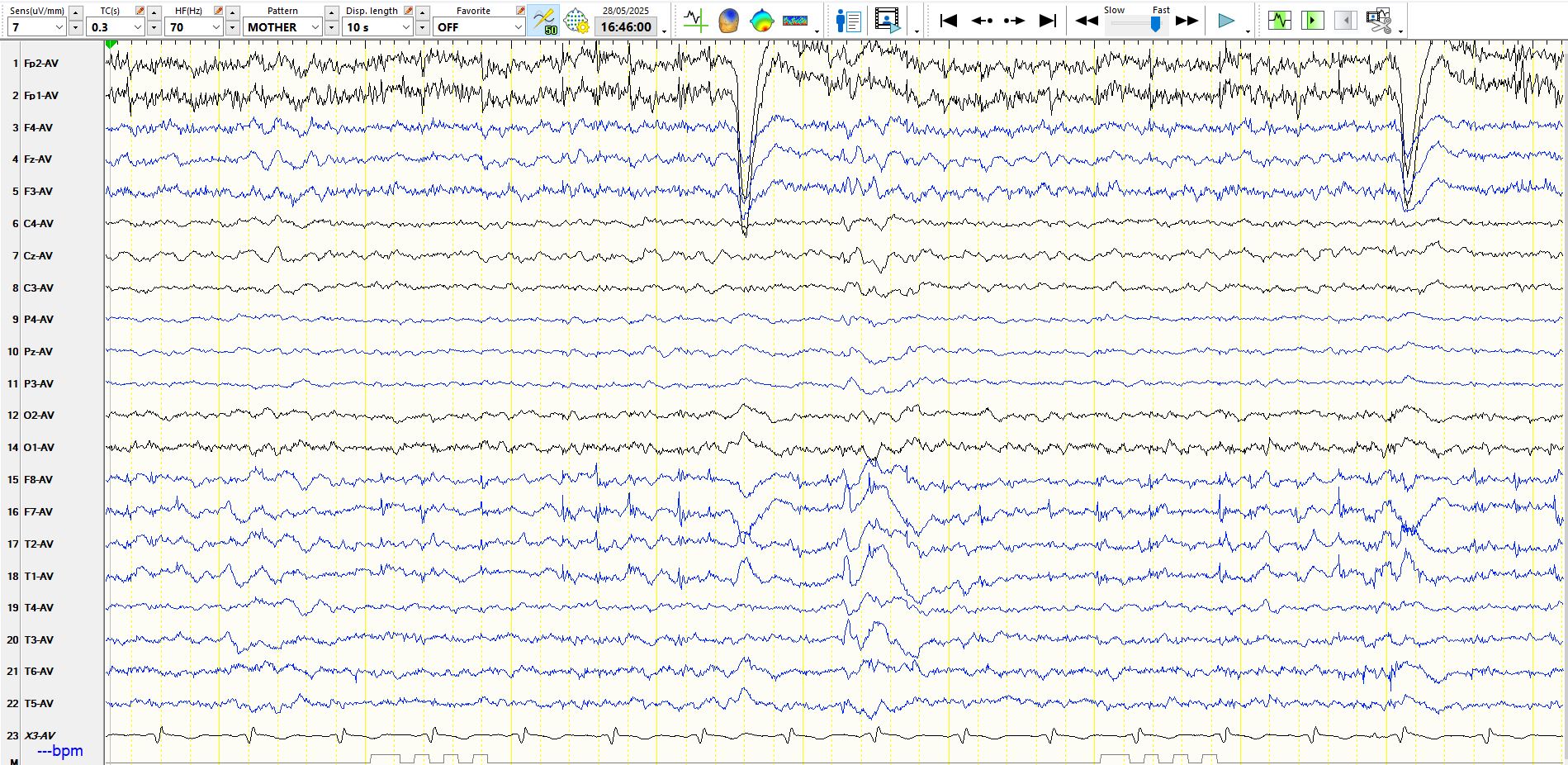Step the Disp. length value up

coord(422,12)
